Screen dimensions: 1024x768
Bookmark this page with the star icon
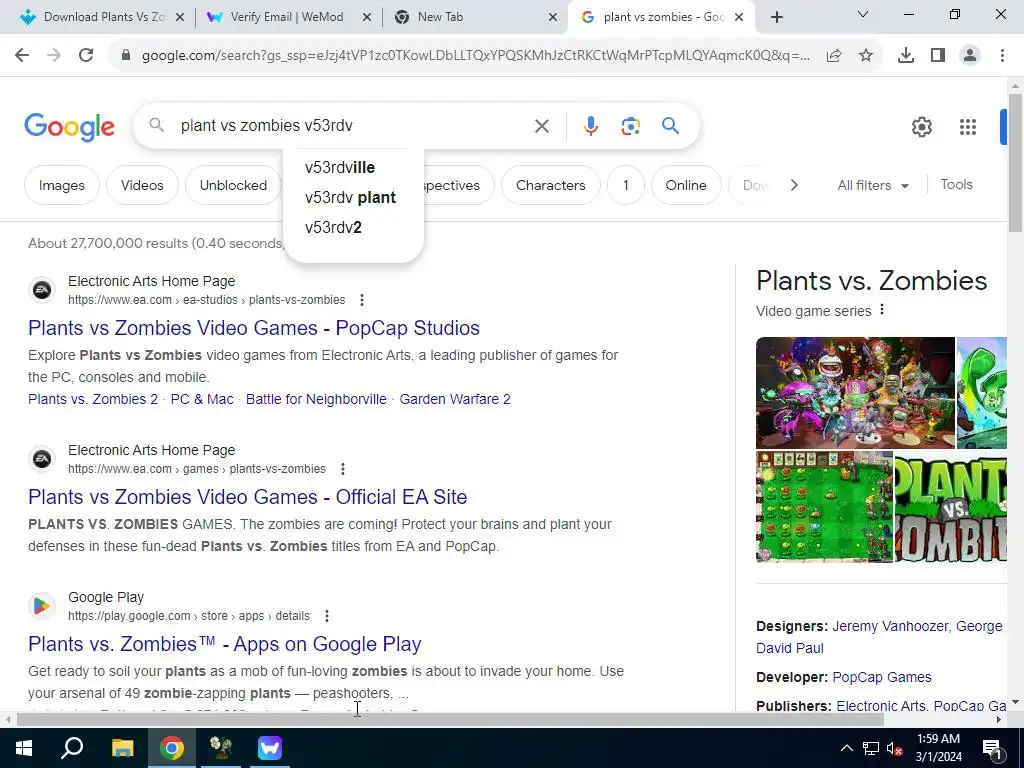pos(866,56)
